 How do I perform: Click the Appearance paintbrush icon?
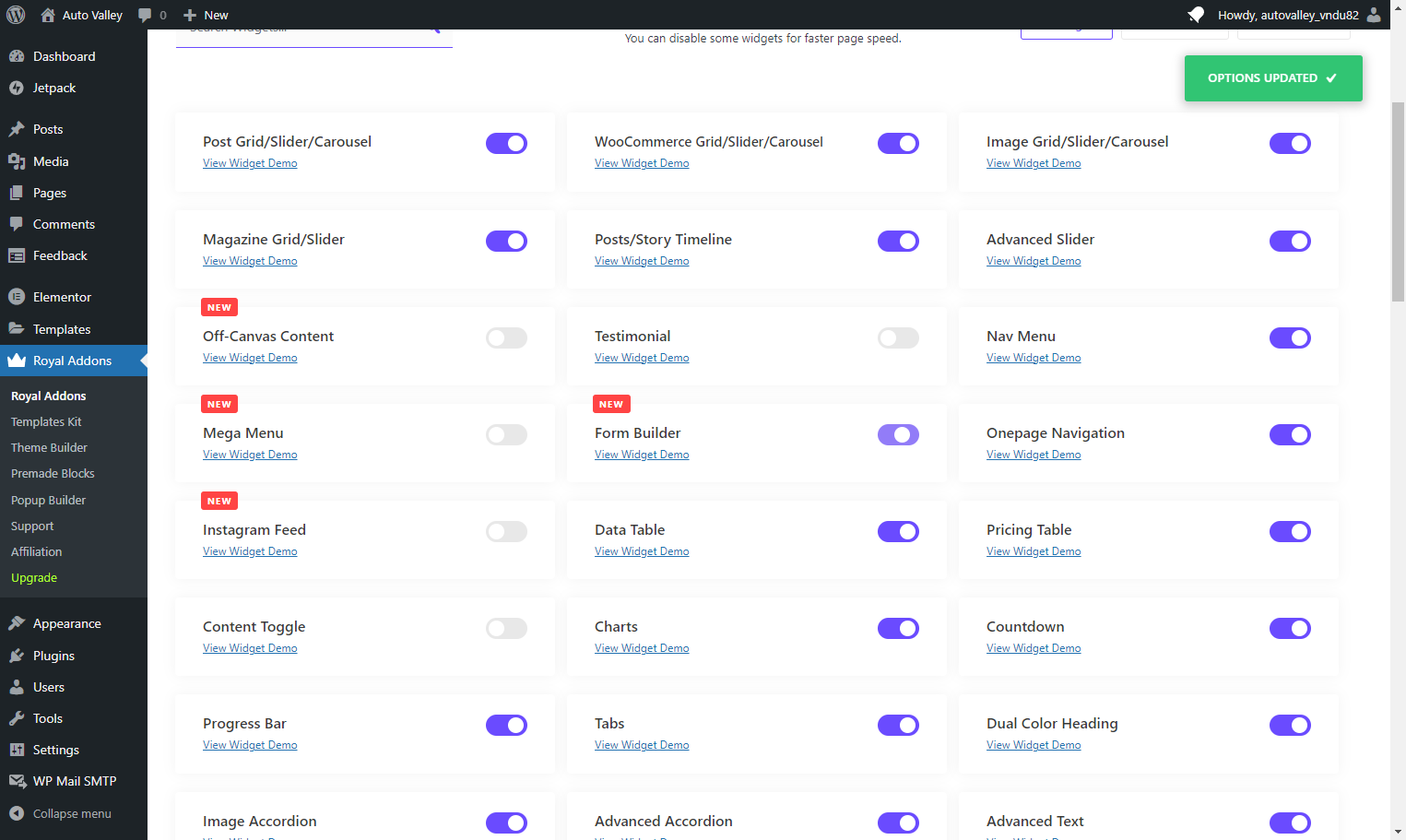(x=17, y=623)
